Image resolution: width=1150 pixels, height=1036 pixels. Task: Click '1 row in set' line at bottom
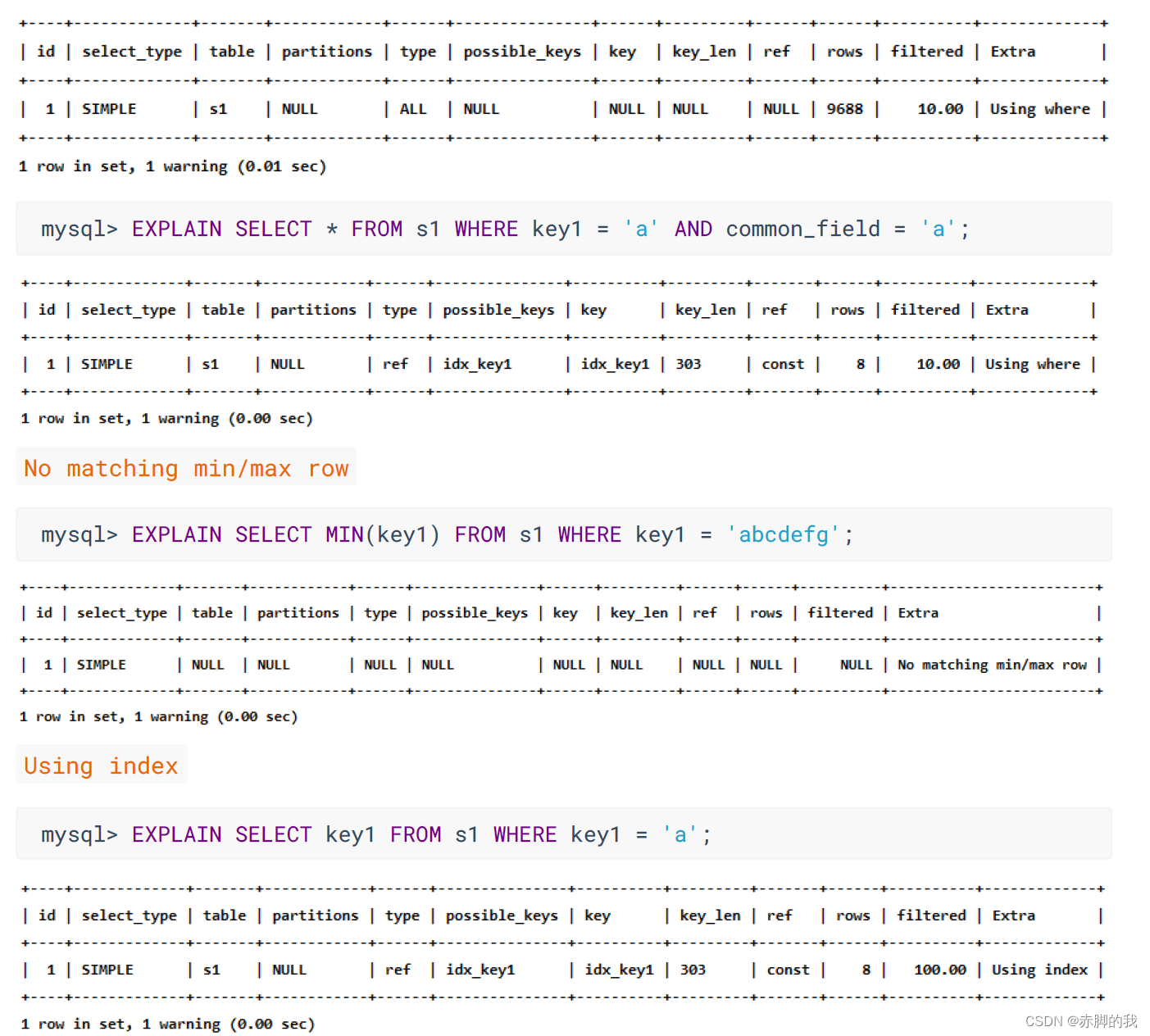168,1024
